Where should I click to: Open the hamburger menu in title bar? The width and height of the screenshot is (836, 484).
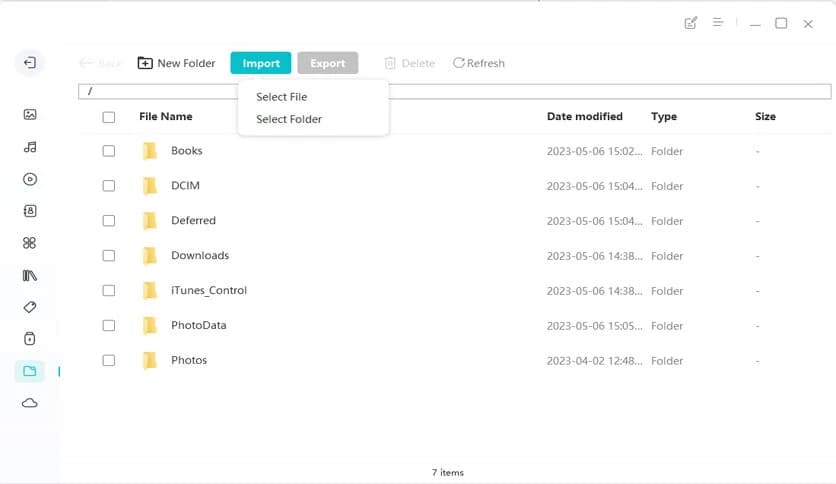tap(718, 22)
